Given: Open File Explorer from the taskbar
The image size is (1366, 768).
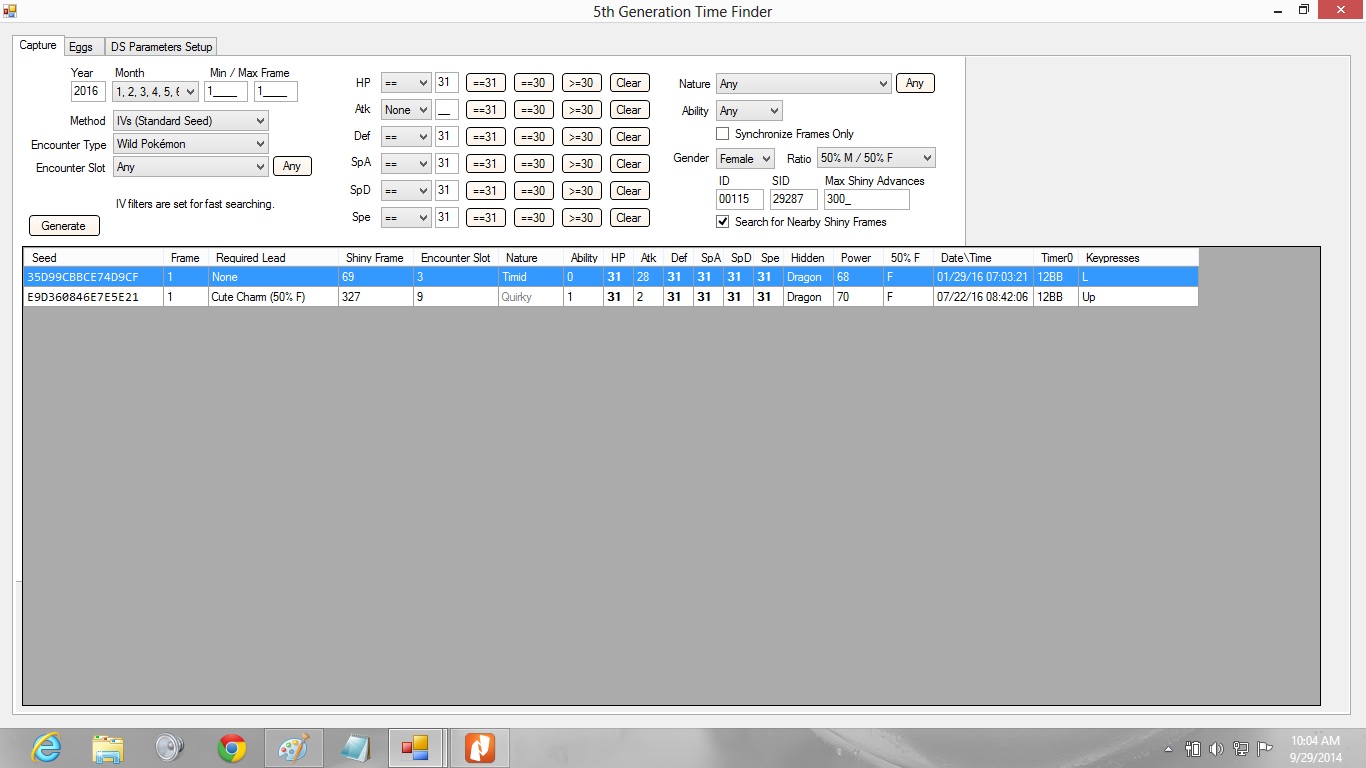Looking at the screenshot, I should tap(107, 748).
